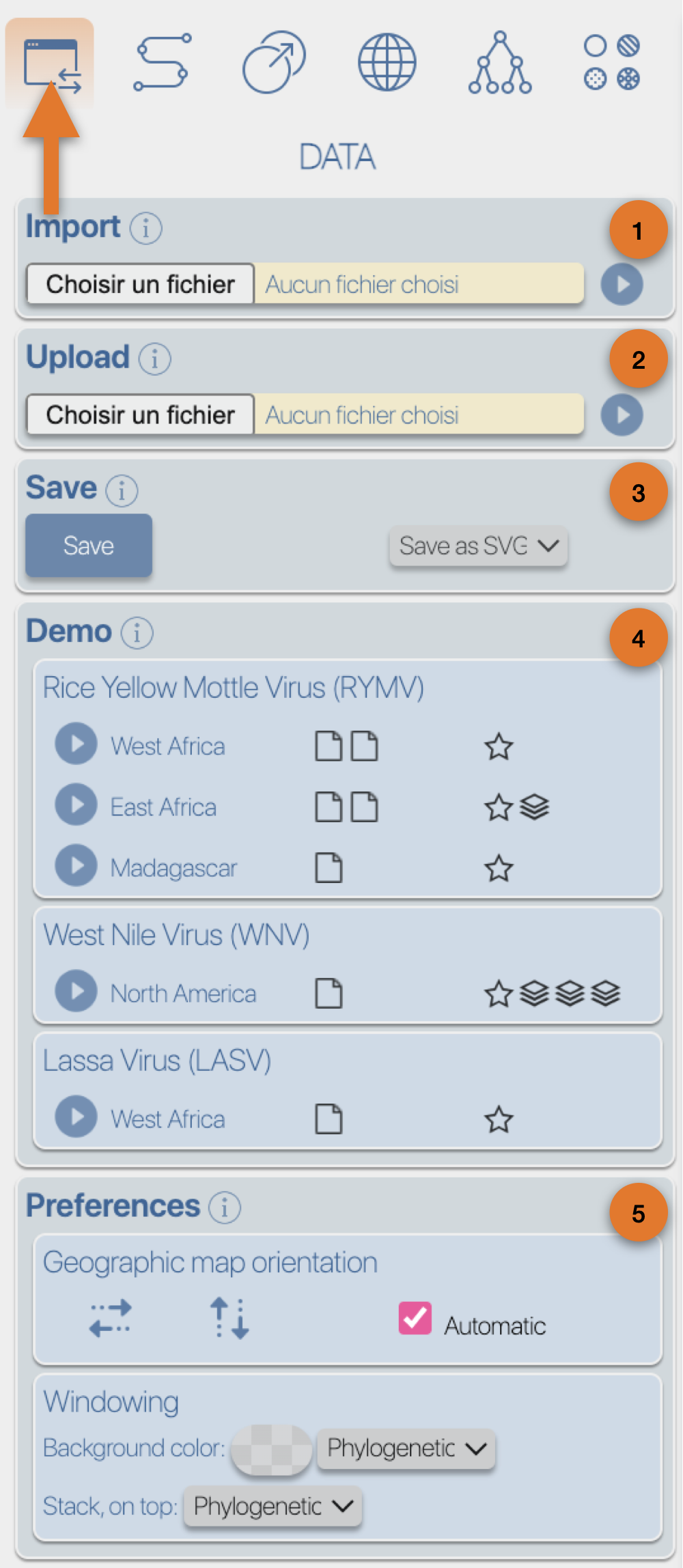Run the Import play button
Viewport: 683px width, 1568px height.
(x=622, y=284)
